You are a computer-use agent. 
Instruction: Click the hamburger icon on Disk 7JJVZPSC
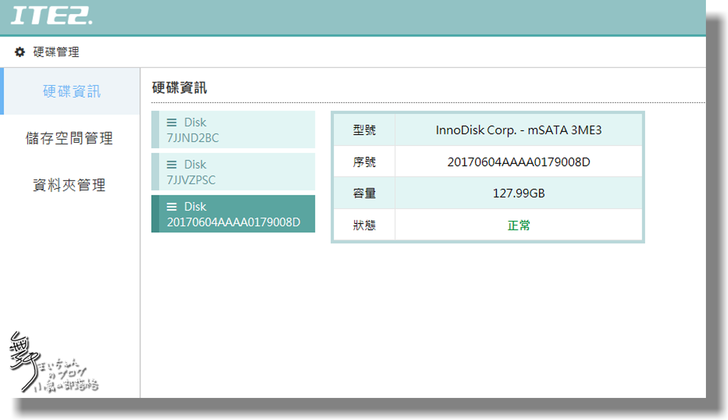click(x=171, y=164)
